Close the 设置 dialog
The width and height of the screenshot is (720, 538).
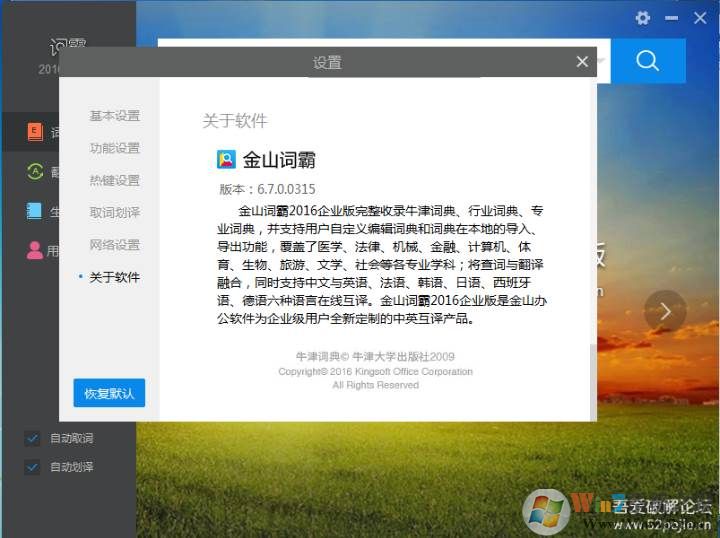(x=582, y=62)
